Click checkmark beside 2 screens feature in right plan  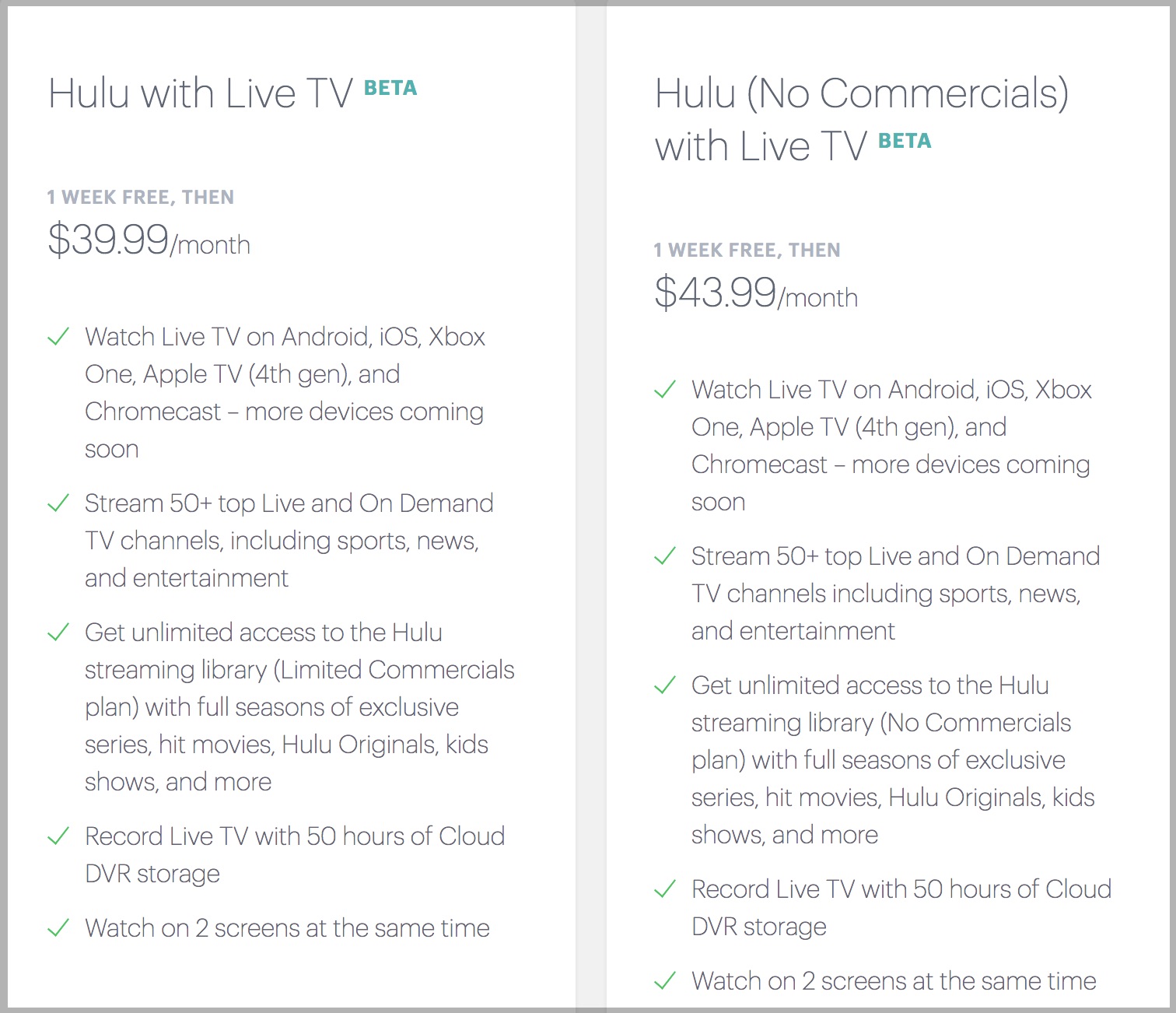(x=665, y=981)
